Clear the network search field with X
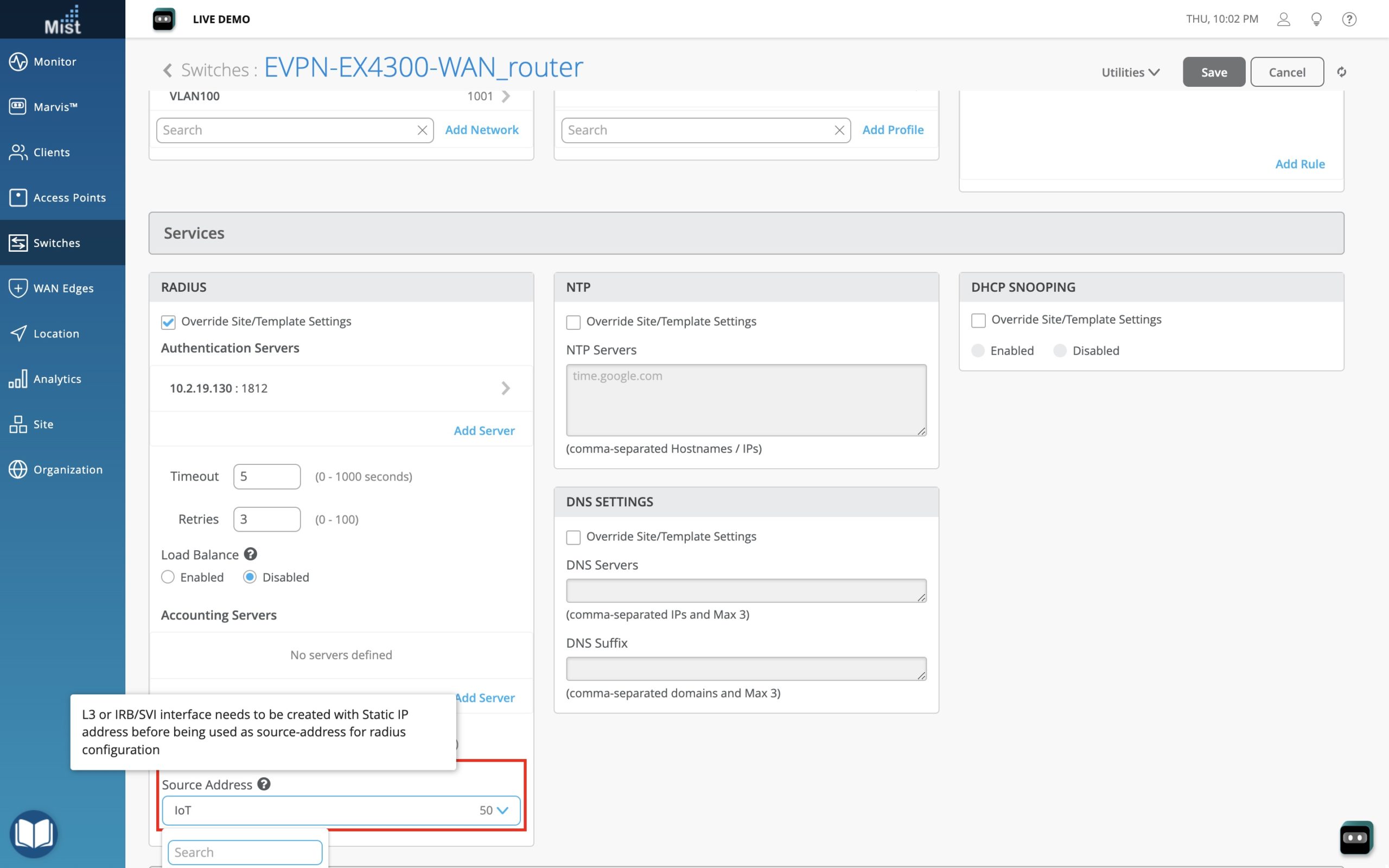The height and width of the screenshot is (868, 1389). (422, 130)
